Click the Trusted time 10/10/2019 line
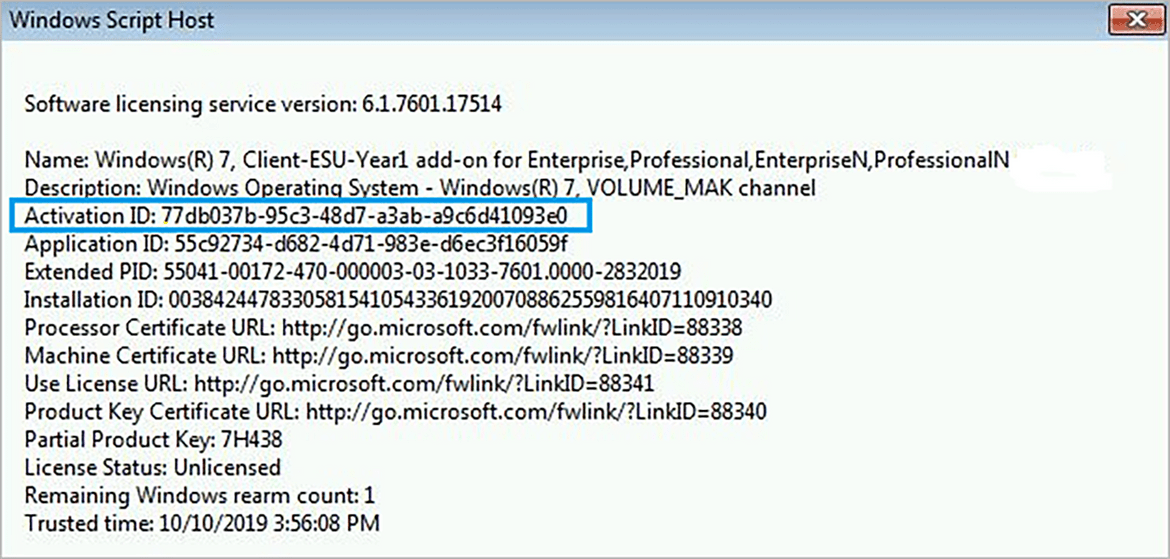The width and height of the screenshot is (1170, 559). pos(202,524)
